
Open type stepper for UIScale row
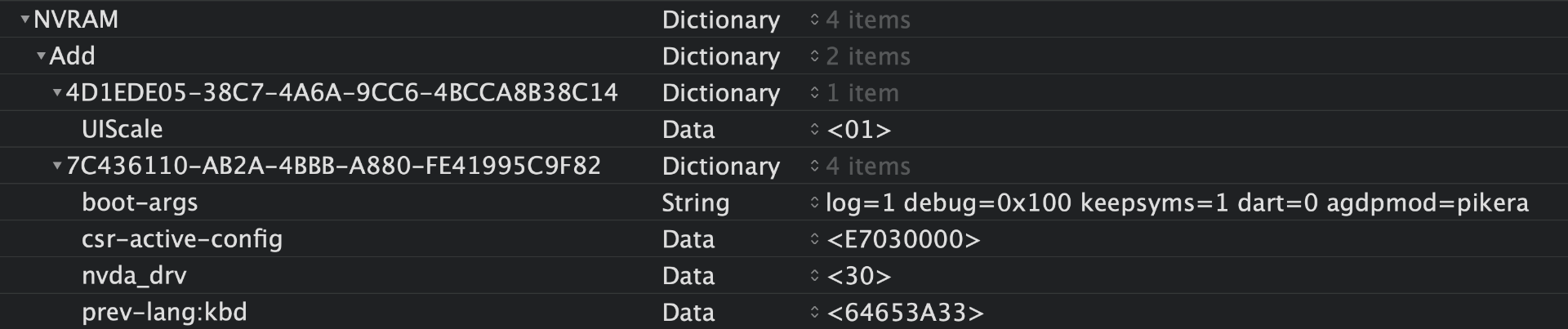(x=814, y=129)
